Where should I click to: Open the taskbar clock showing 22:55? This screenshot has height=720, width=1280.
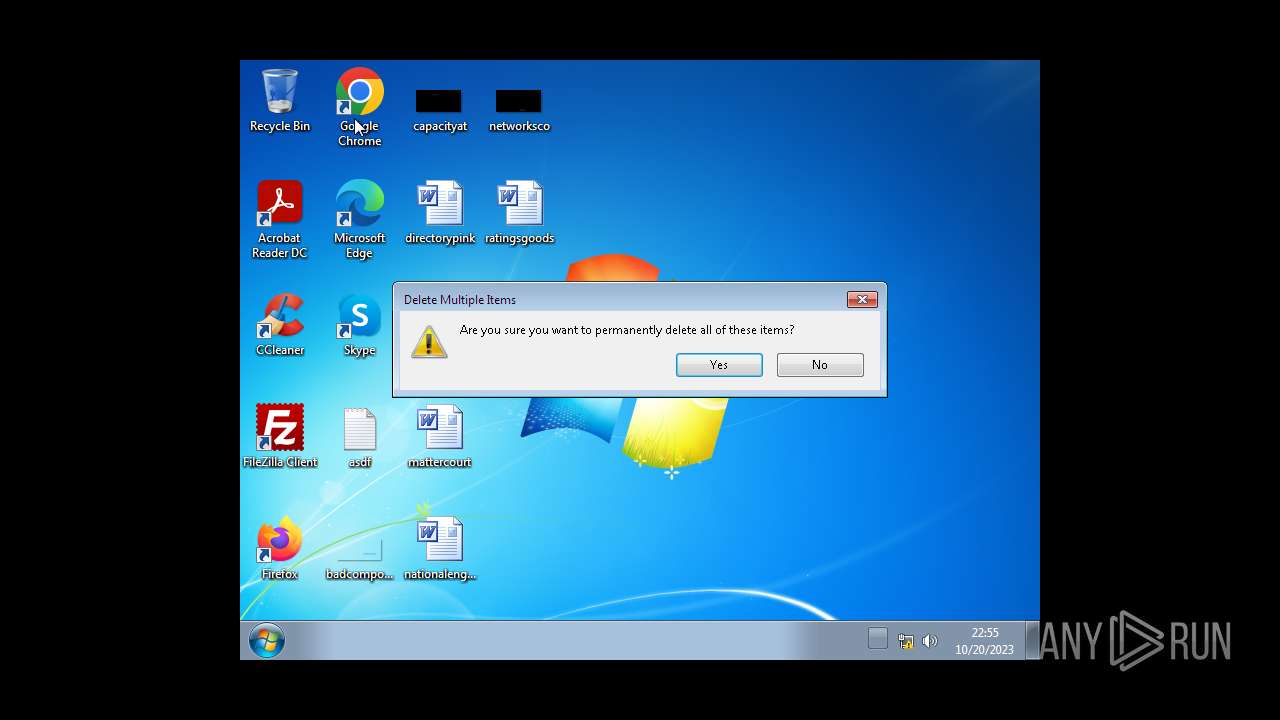point(984,641)
